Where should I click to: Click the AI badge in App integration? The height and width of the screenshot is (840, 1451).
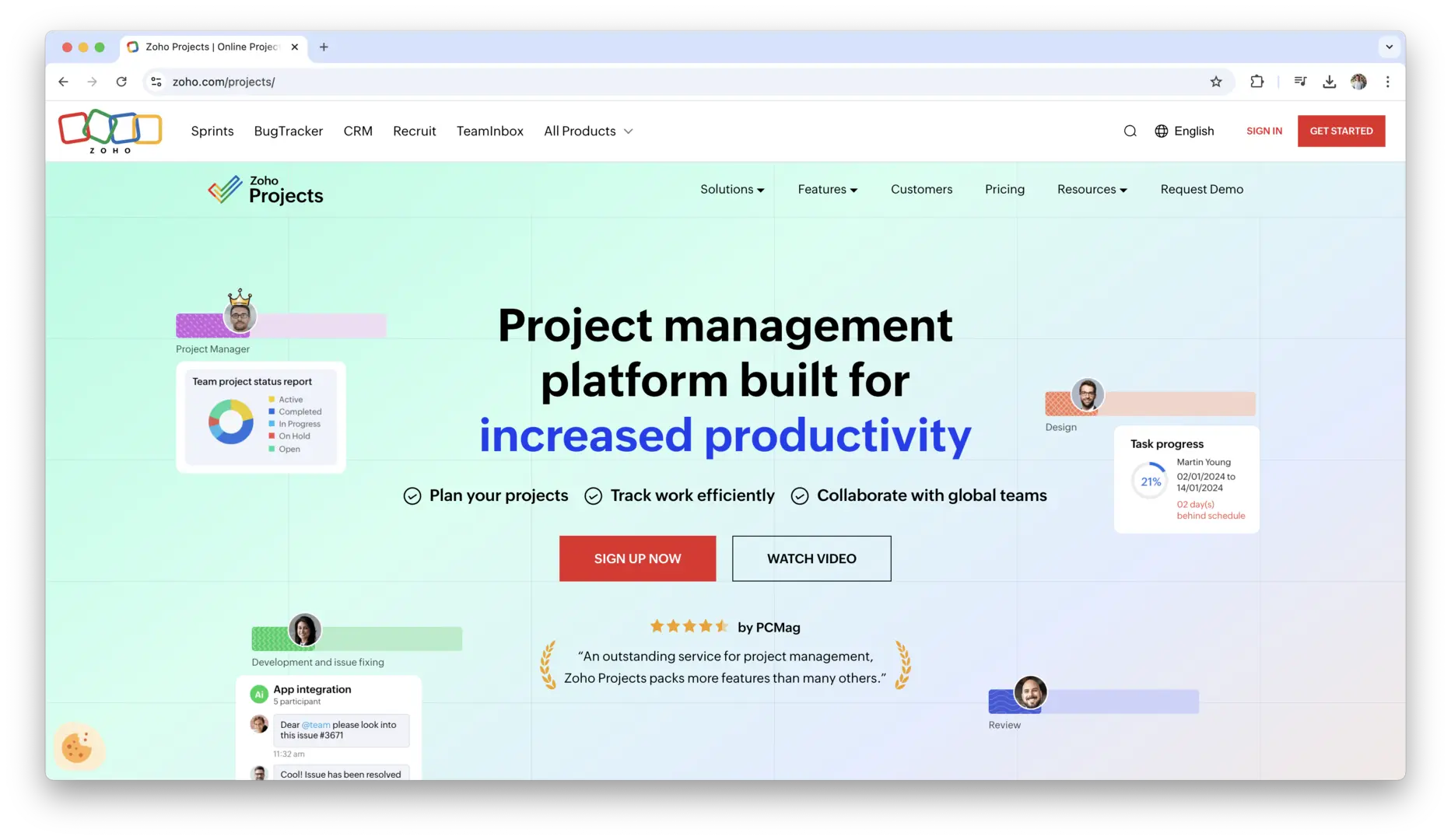click(x=259, y=694)
